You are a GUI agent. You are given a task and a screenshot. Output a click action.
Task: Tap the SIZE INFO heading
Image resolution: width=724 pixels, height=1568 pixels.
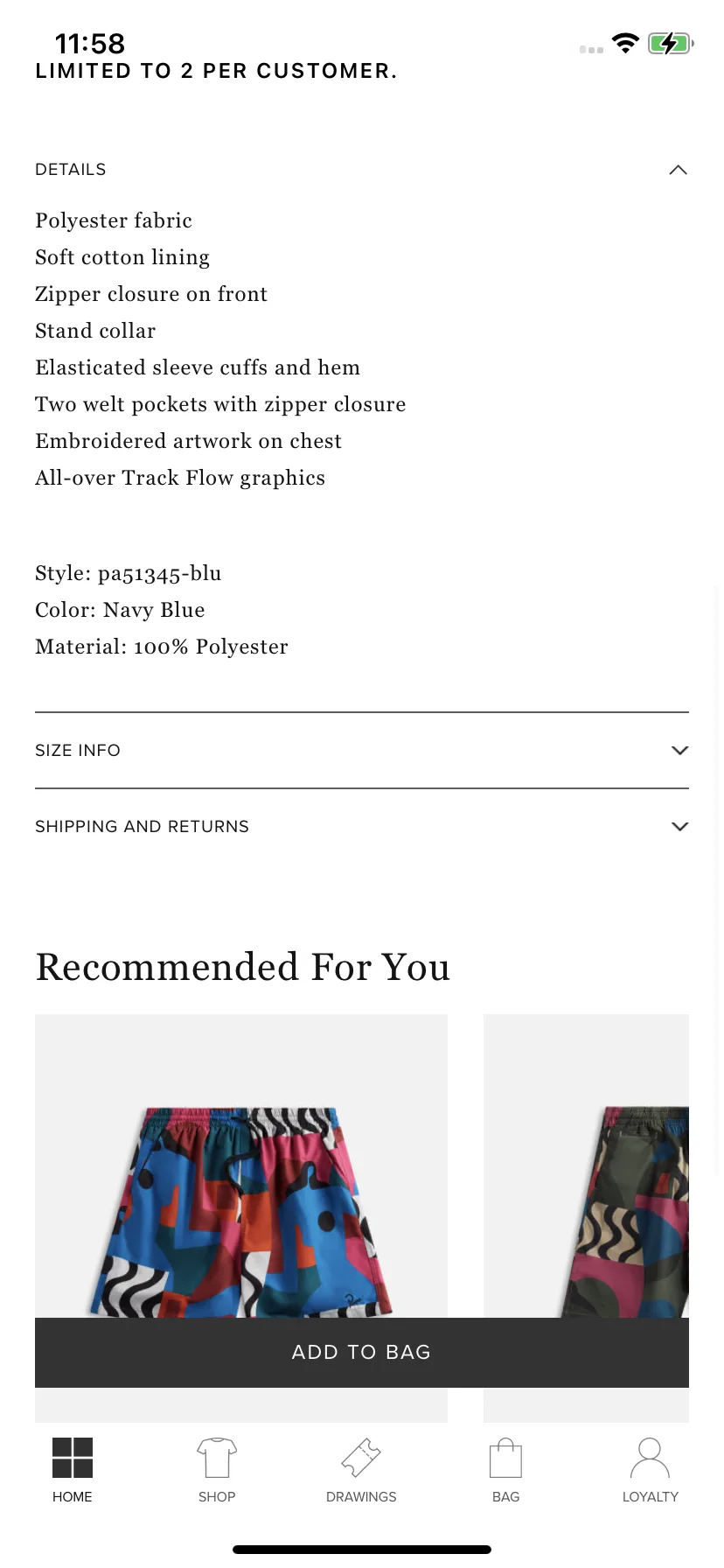coord(78,751)
